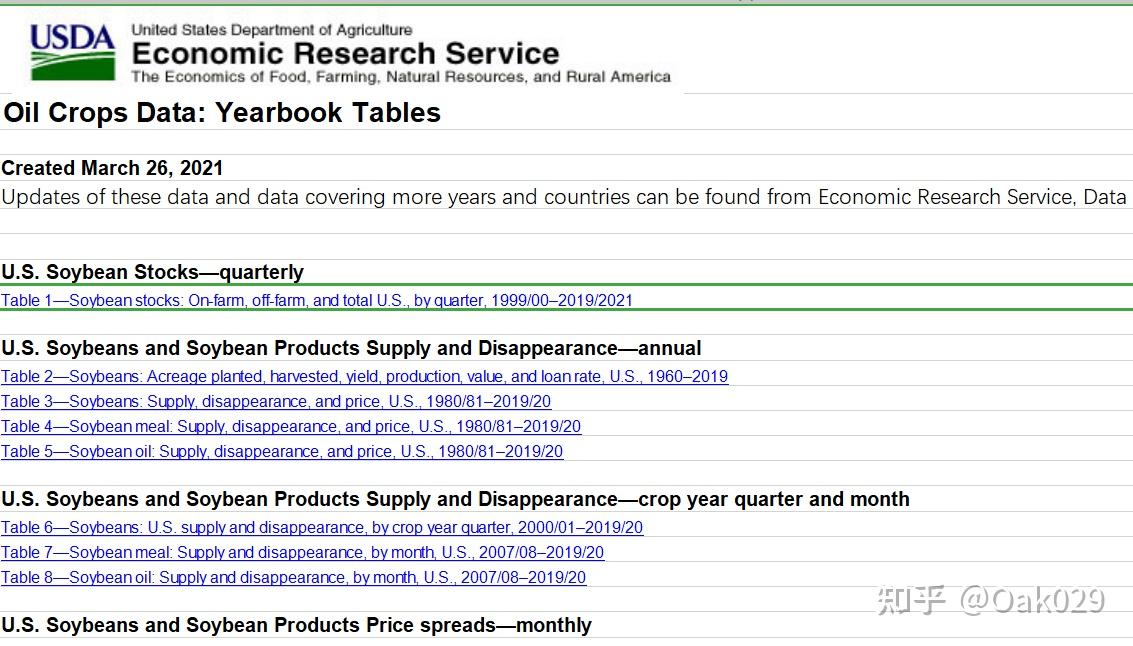The height and width of the screenshot is (646, 1133).
Task: Open Table 6 Soybeans by crop year quarter
Action: point(322,528)
